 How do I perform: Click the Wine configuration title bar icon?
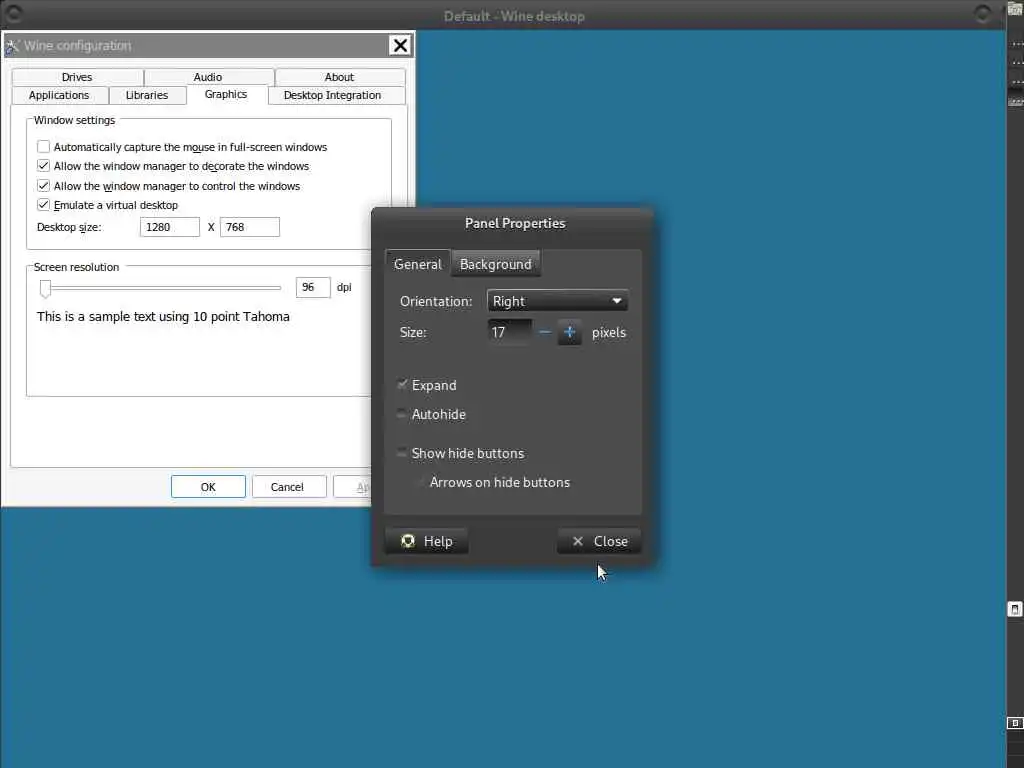tap(12, 46)
